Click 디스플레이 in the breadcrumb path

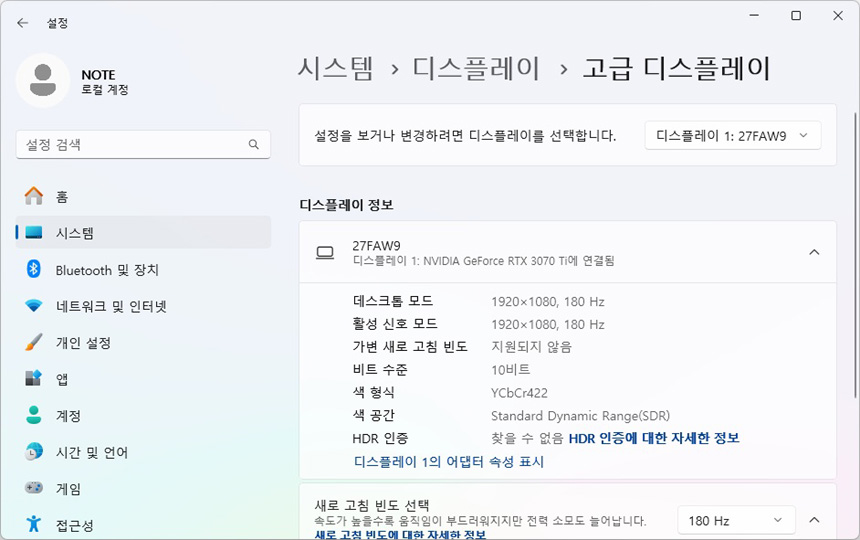point(476,68)
